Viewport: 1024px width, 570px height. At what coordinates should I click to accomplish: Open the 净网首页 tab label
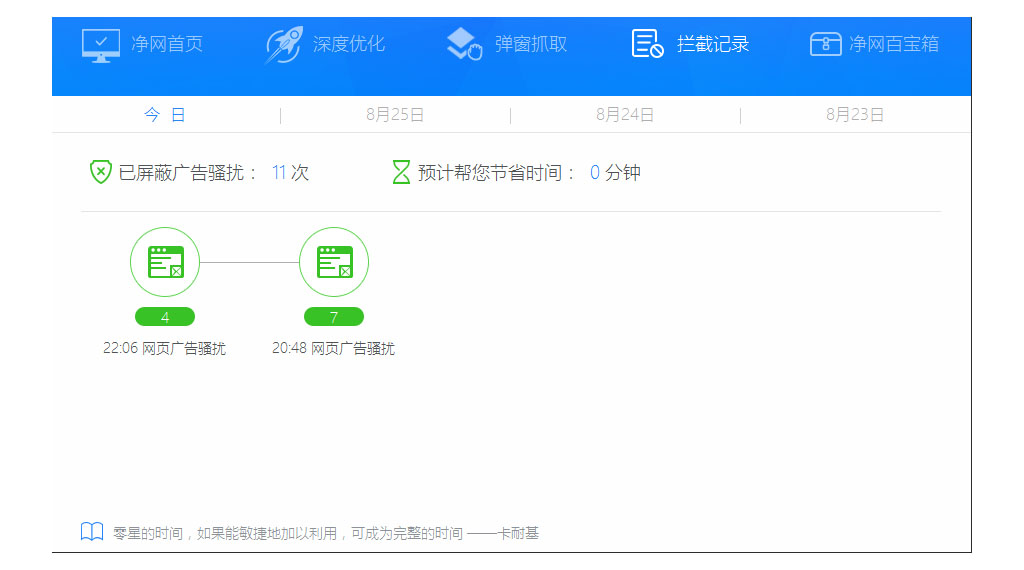click(x=167, y=44)
